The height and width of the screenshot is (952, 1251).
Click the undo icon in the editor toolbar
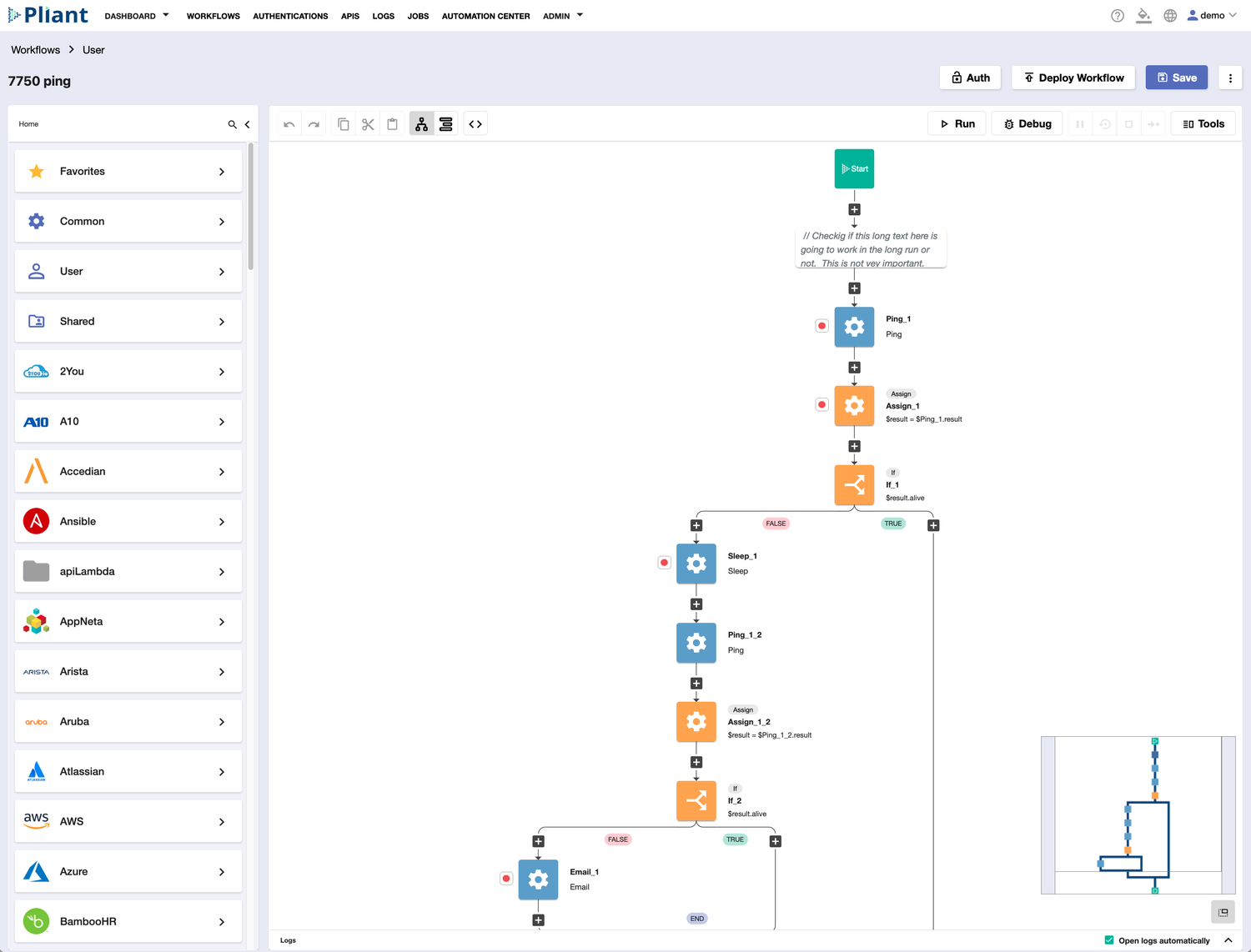pyautogui.click(x=289, y=123)
